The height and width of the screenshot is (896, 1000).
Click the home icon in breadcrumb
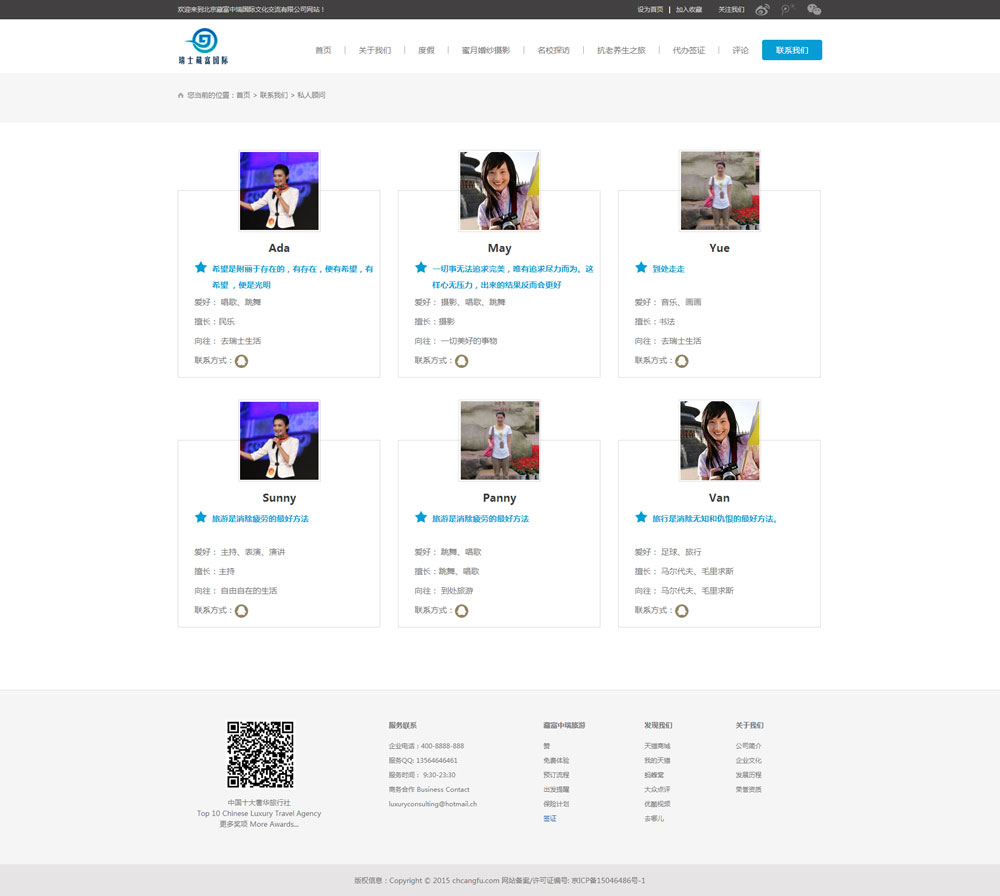(x=181, y=95)
